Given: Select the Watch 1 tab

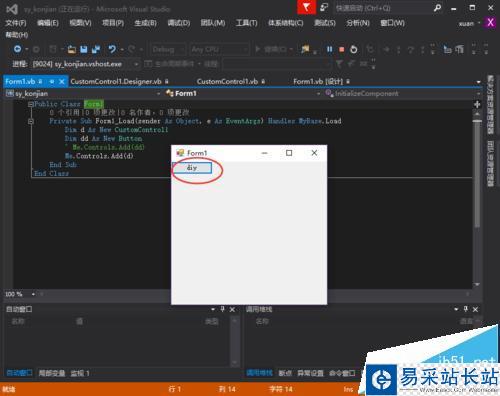Looking at the screenshot, I should [x=80, y=373].
